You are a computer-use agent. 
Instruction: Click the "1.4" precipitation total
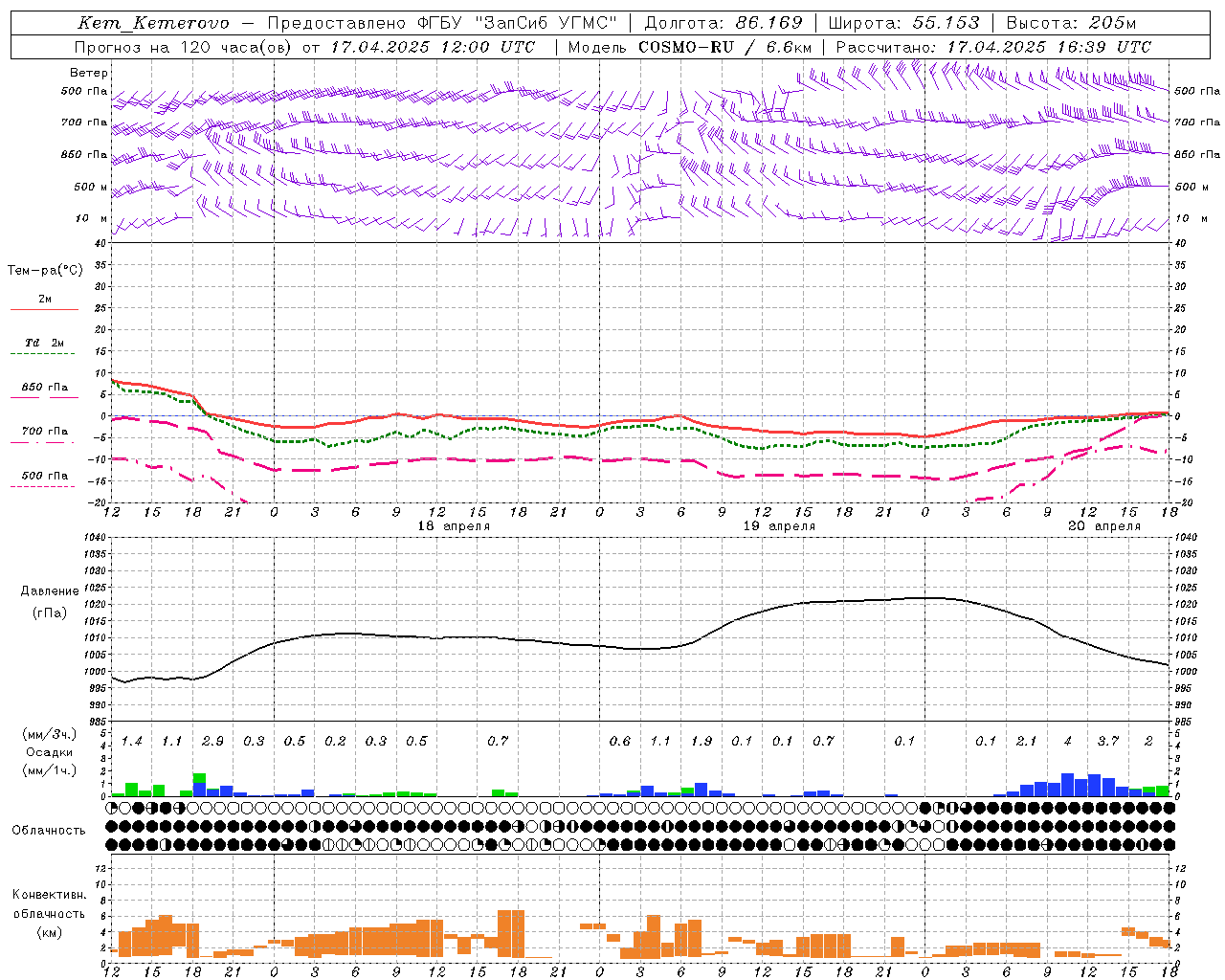131,741
